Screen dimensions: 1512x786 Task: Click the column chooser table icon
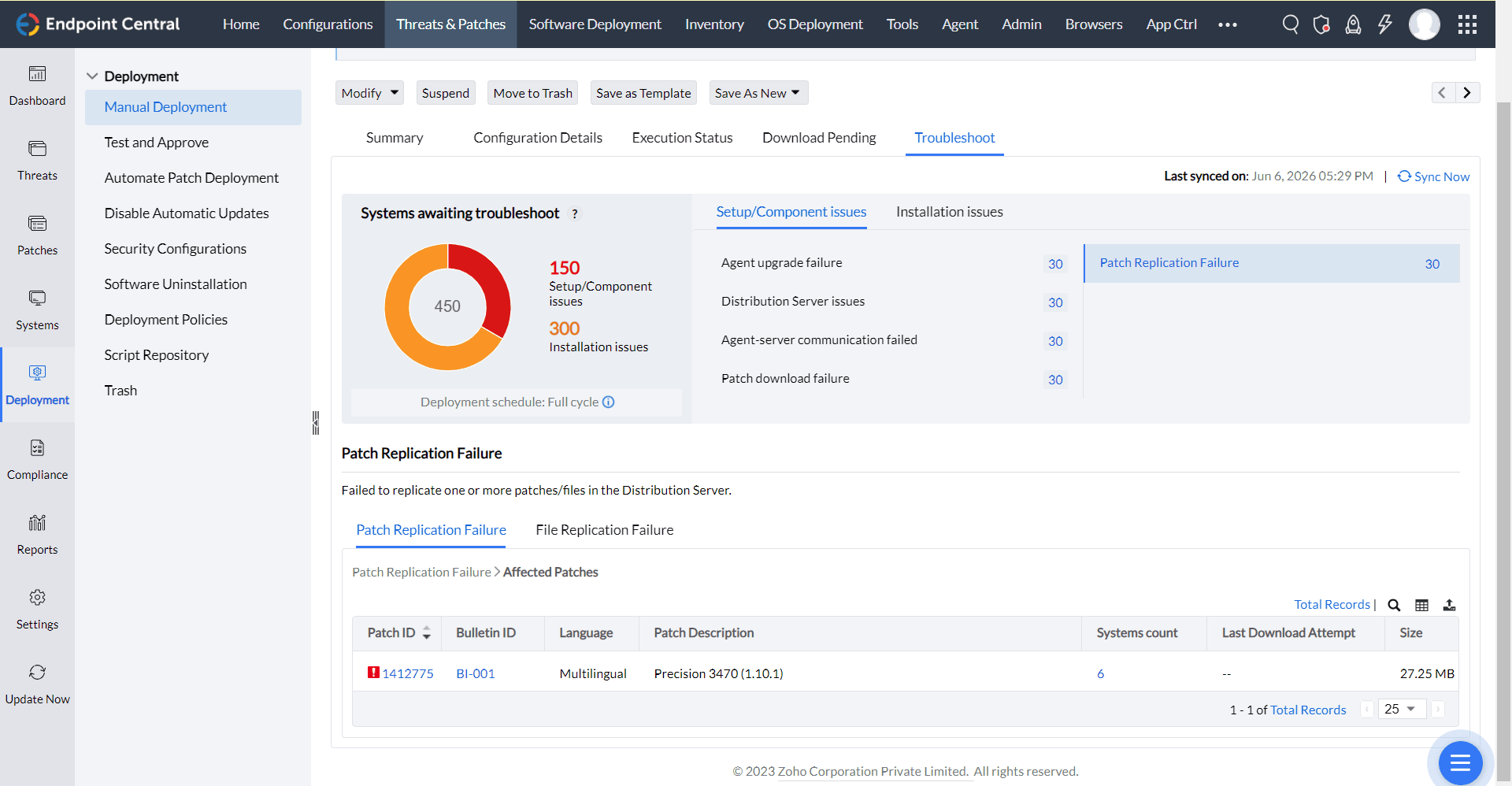coord(1421,605)
